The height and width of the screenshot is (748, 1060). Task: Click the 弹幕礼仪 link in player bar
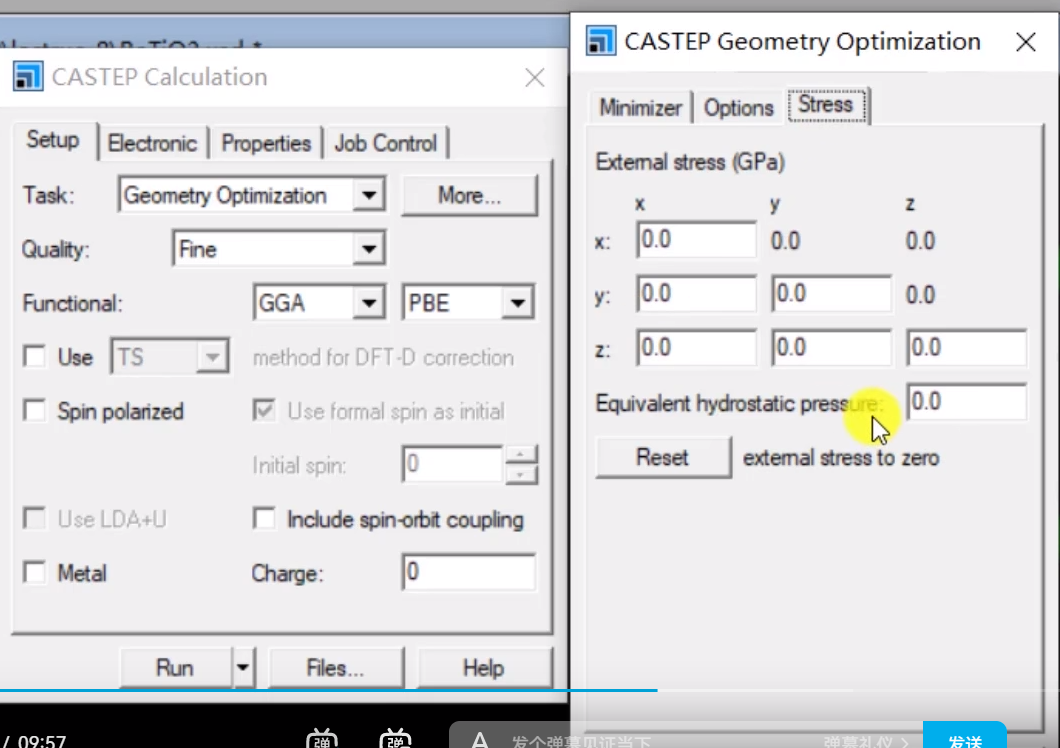point(861,740)
